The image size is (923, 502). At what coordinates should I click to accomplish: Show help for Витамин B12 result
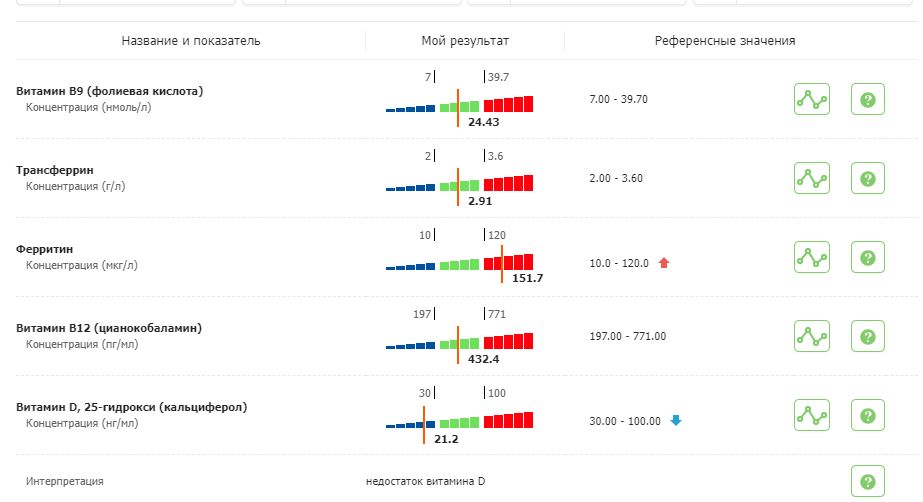867,336
